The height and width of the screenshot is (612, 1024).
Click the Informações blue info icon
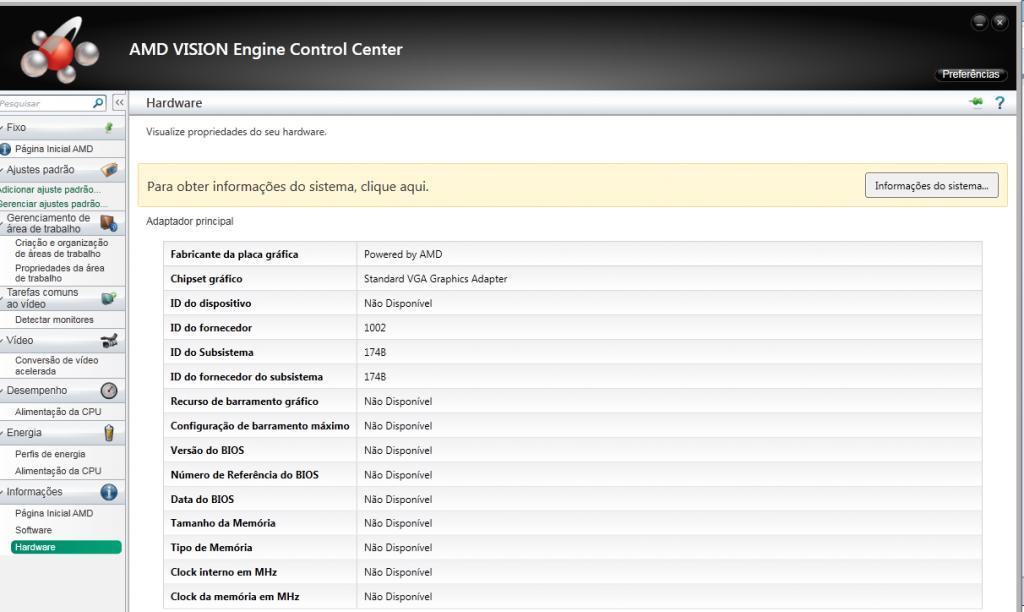(x=109, y=492)
